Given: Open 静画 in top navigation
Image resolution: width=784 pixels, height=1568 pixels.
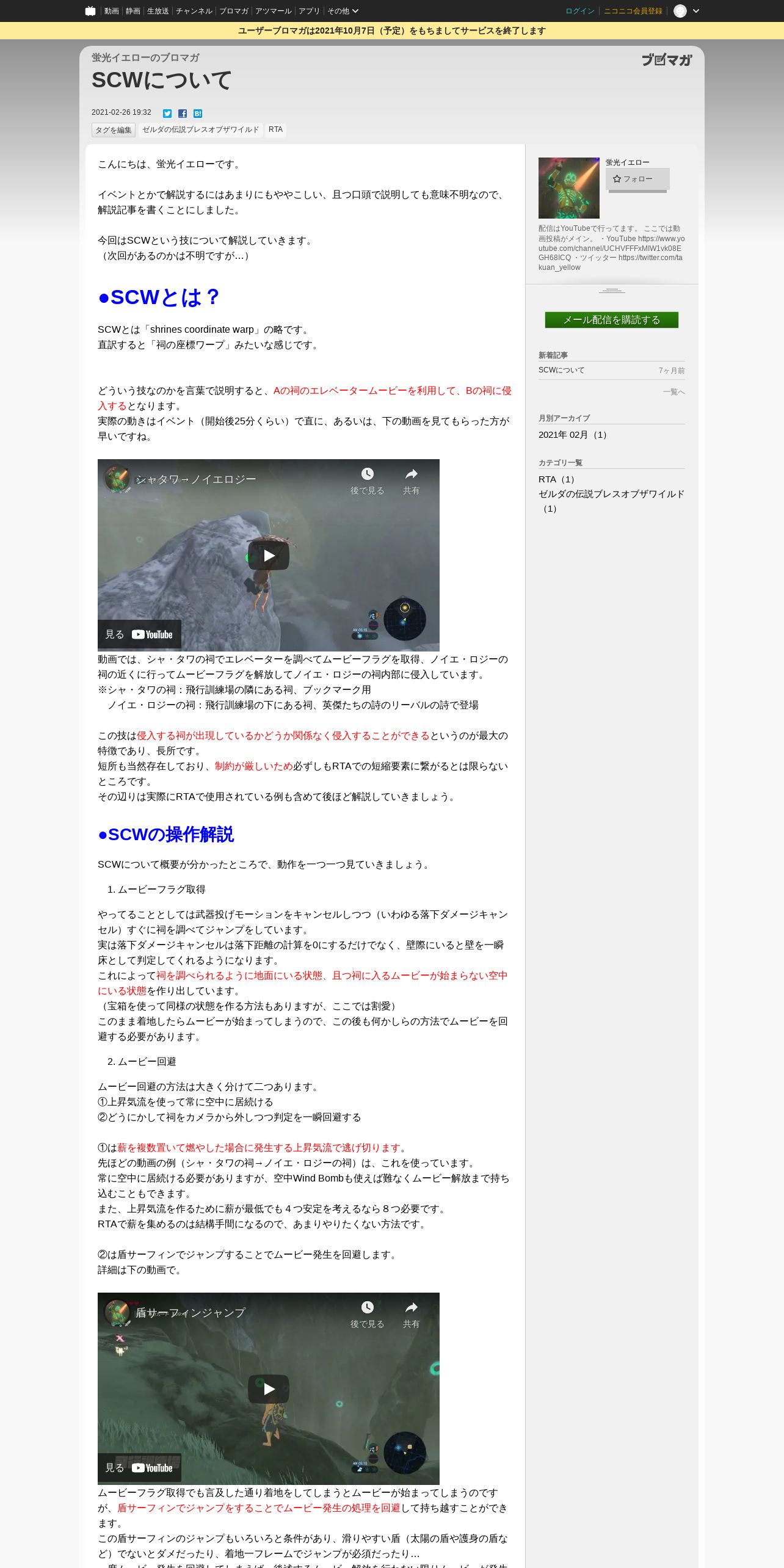Looking at the screenshot, I should pyautogui.click(x=132, y=11).
